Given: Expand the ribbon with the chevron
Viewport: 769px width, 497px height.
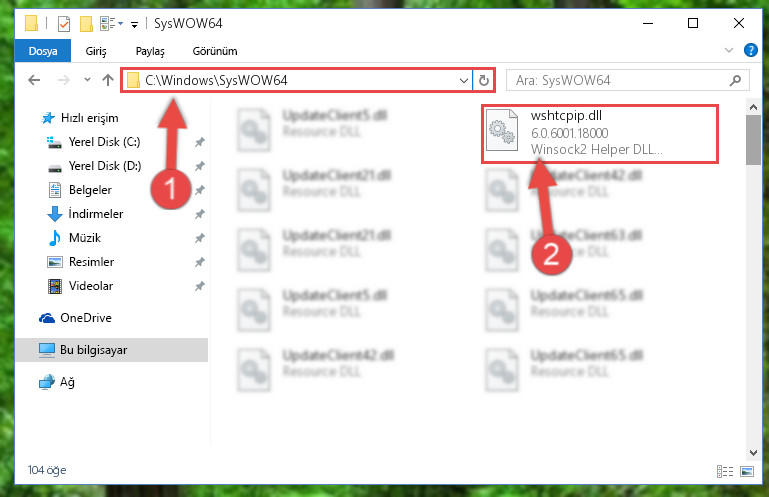Looking at the screenshot, I should (x=729, y=50).
